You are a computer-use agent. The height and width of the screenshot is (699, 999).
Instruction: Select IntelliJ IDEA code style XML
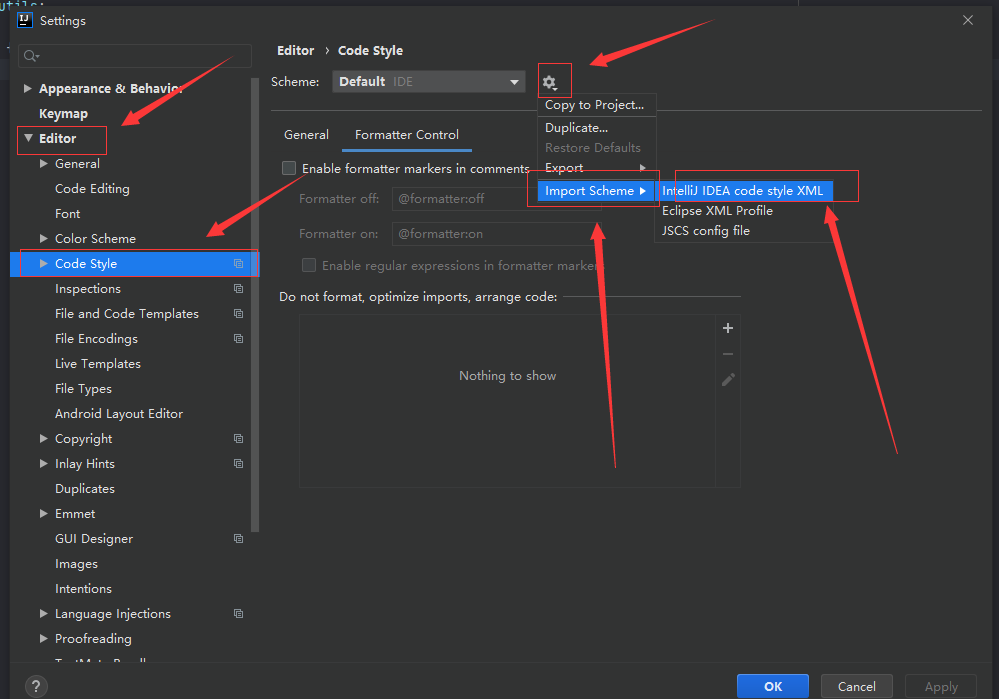point(743,190)
